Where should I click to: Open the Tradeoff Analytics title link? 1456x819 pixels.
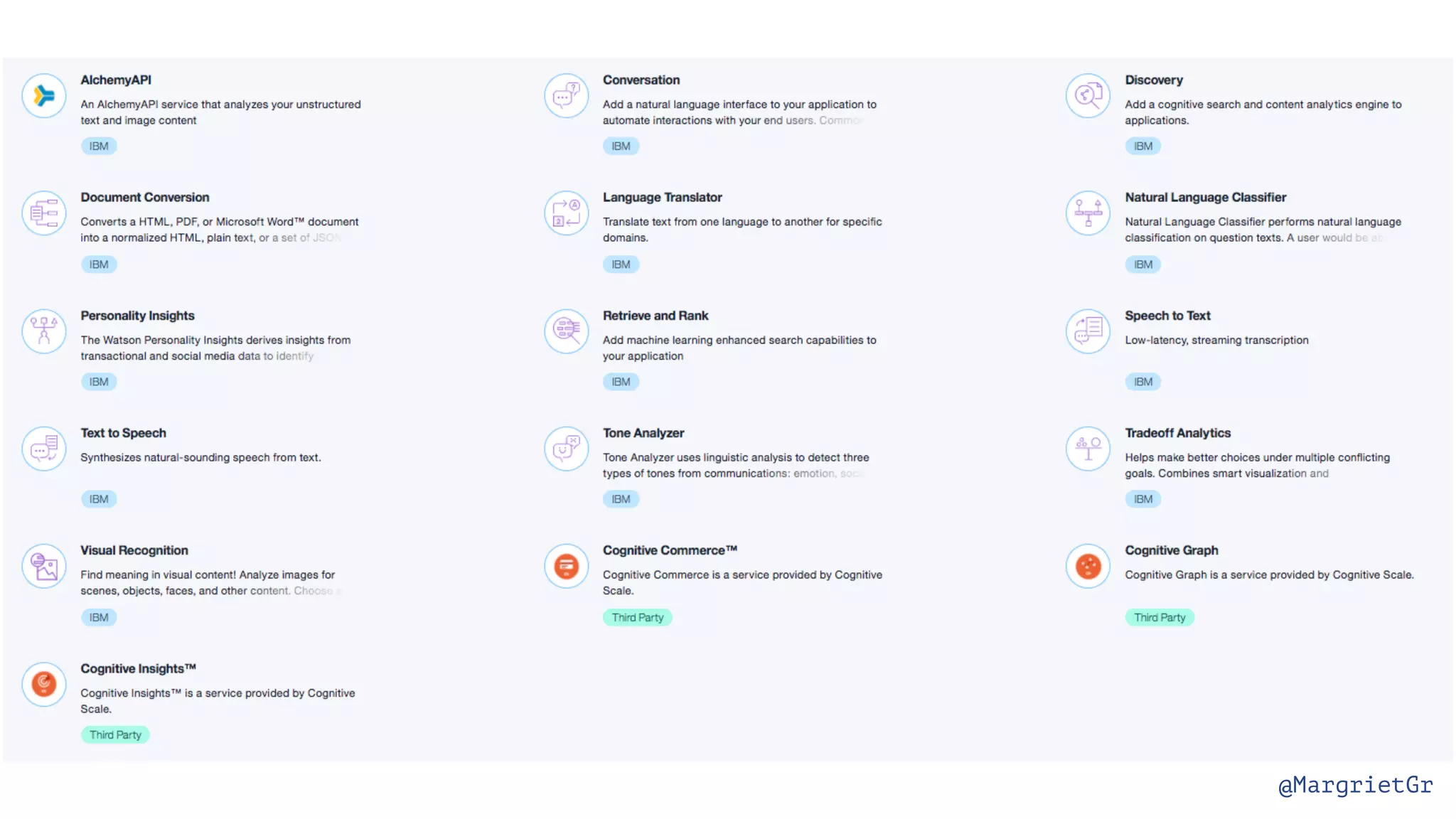coord(1177,433)
